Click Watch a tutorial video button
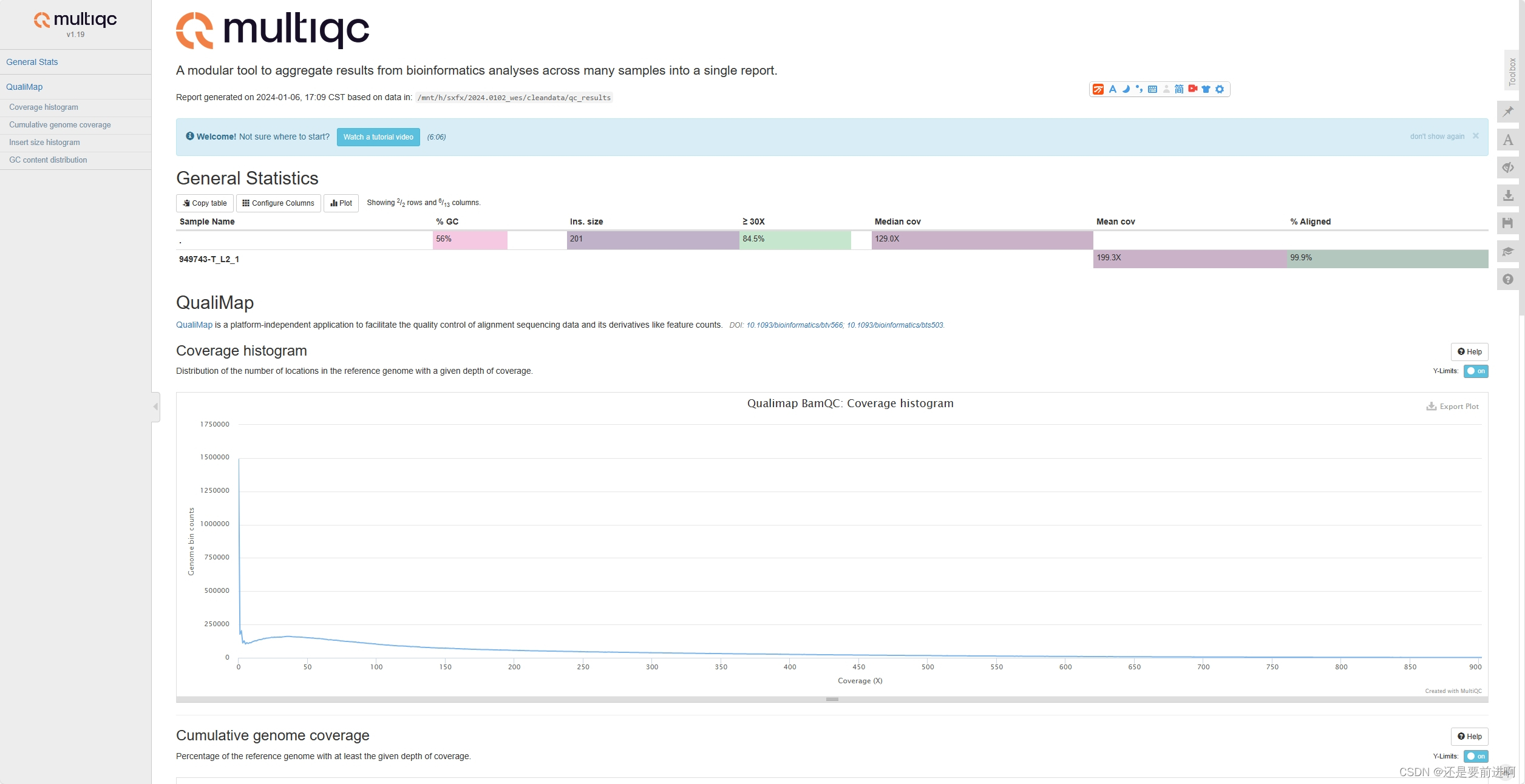Screen dimensions: 1525x784 378,137
